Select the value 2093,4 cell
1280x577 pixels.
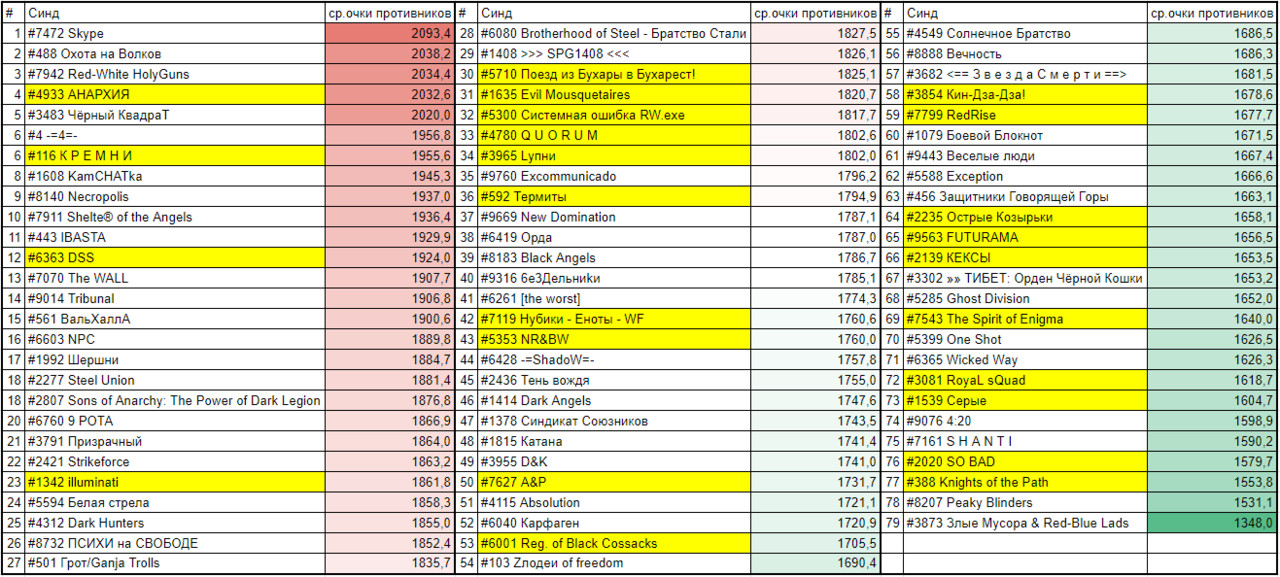(390, 34)
